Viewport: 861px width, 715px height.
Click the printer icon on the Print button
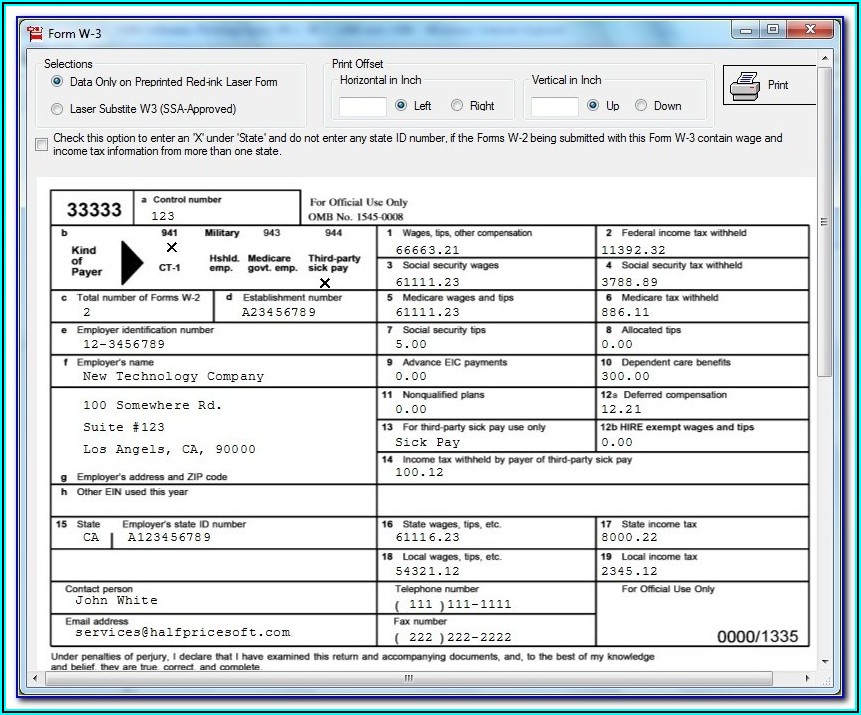(x=745, y=86)
